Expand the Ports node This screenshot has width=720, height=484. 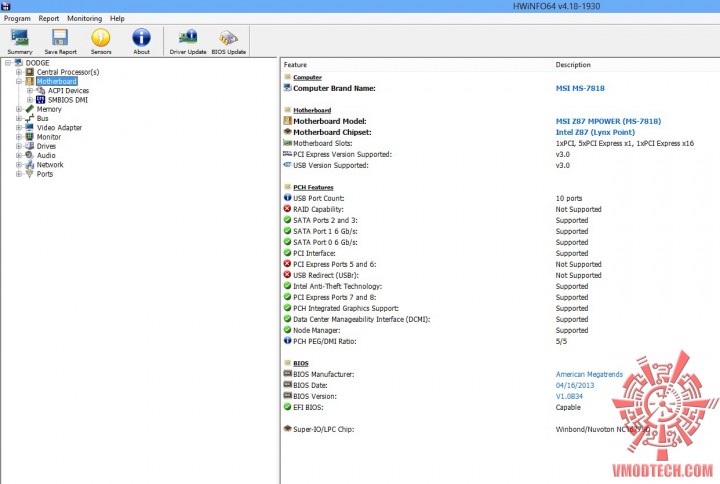click(x=19, y=174)
